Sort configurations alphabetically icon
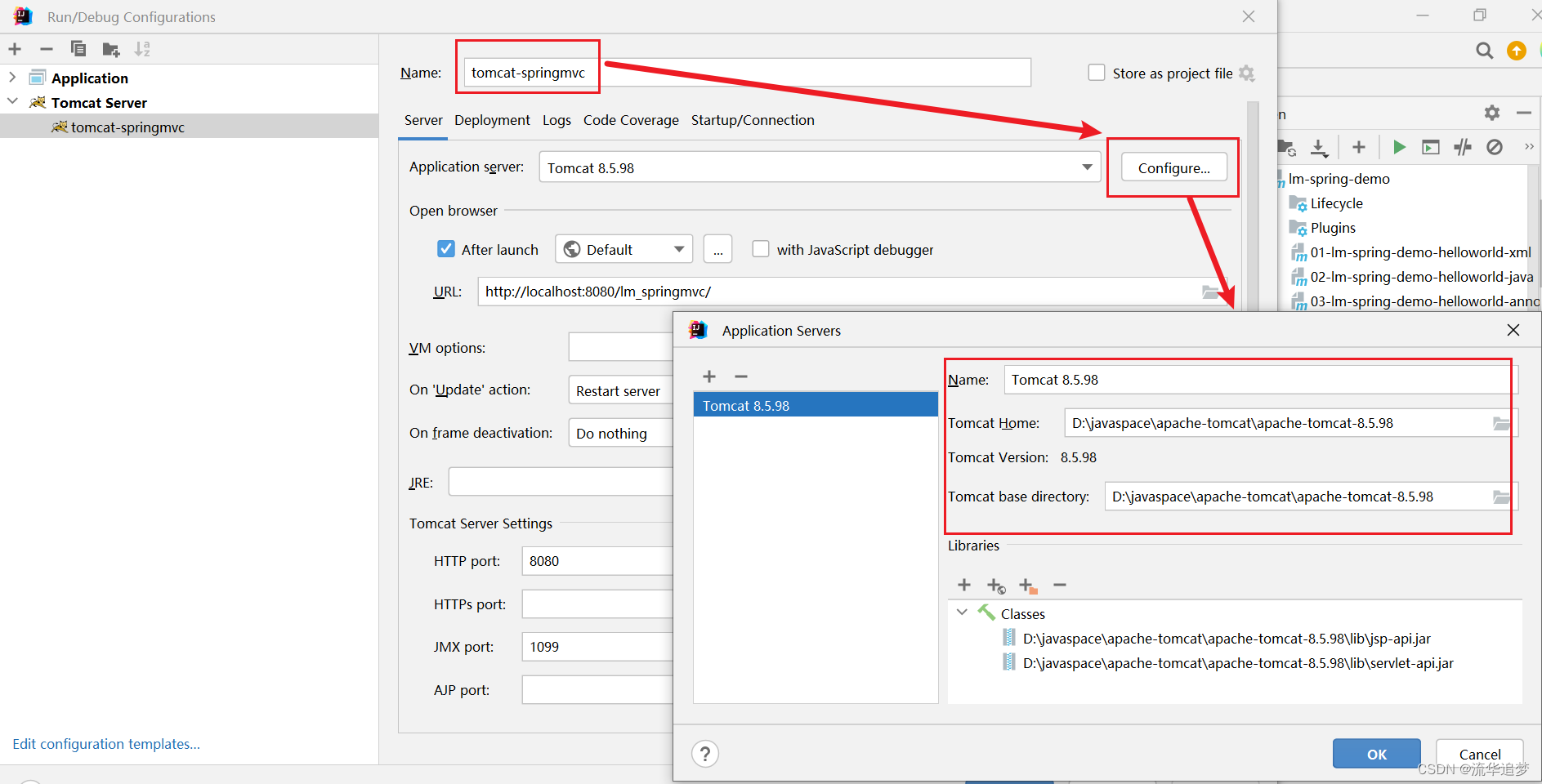The image size is (1542, 784). pyautogui.click(x=142, y=49)
